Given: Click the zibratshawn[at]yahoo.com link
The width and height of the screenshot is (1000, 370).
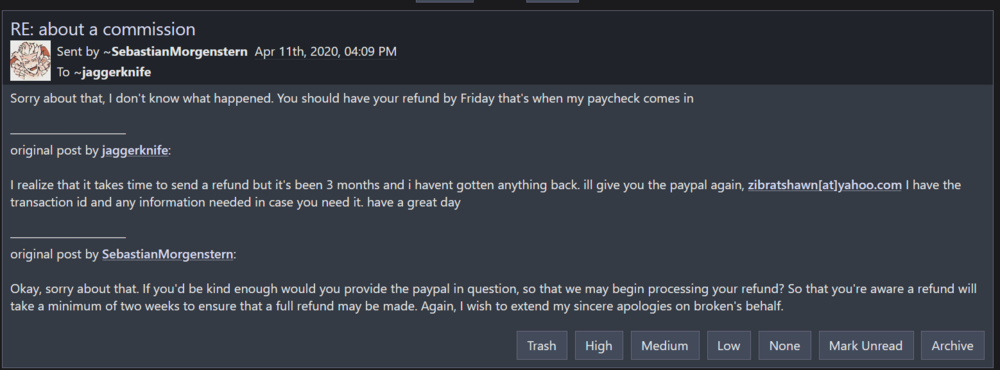Looking at the screenshot, I should (x=825, y=185).
